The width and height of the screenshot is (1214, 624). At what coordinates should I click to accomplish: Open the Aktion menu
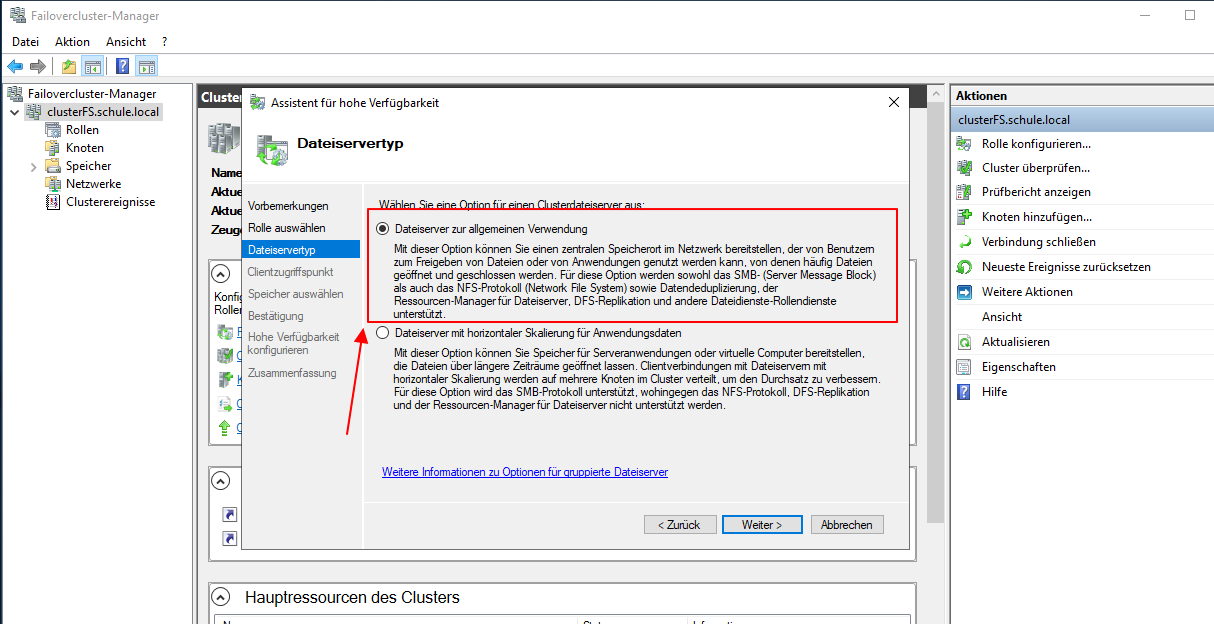(x=71, y=41)
